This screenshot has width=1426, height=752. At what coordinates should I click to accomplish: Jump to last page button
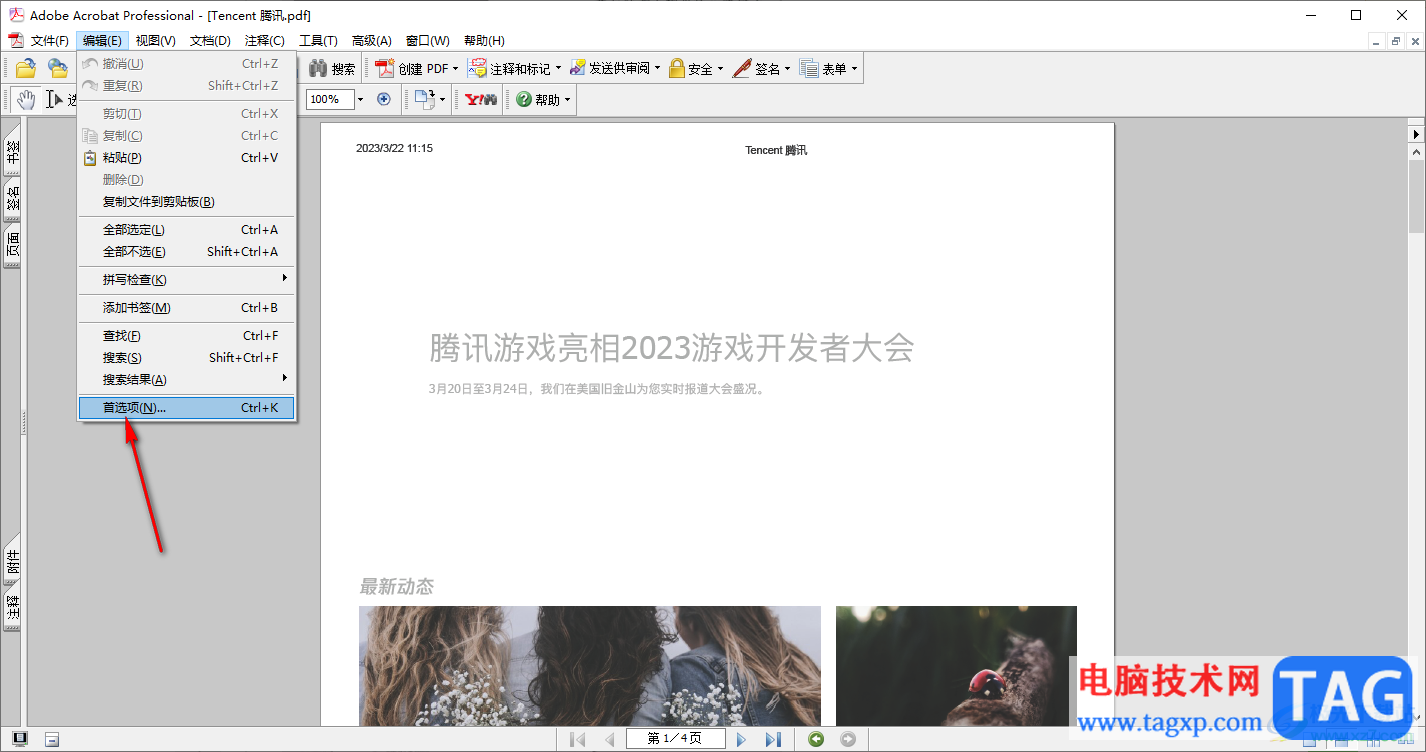773,739
